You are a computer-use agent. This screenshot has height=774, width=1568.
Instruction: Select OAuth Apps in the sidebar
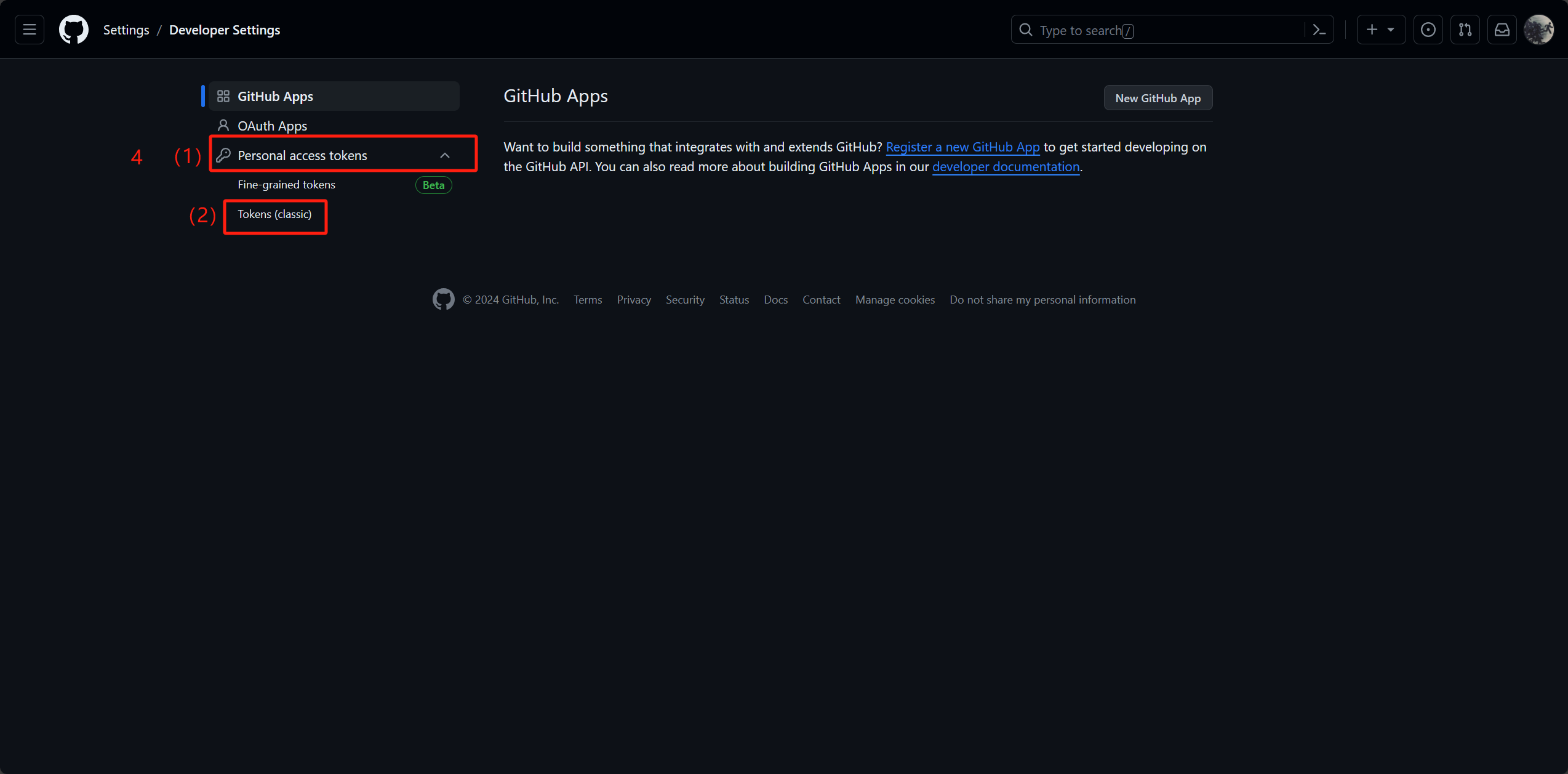point(334,126)
